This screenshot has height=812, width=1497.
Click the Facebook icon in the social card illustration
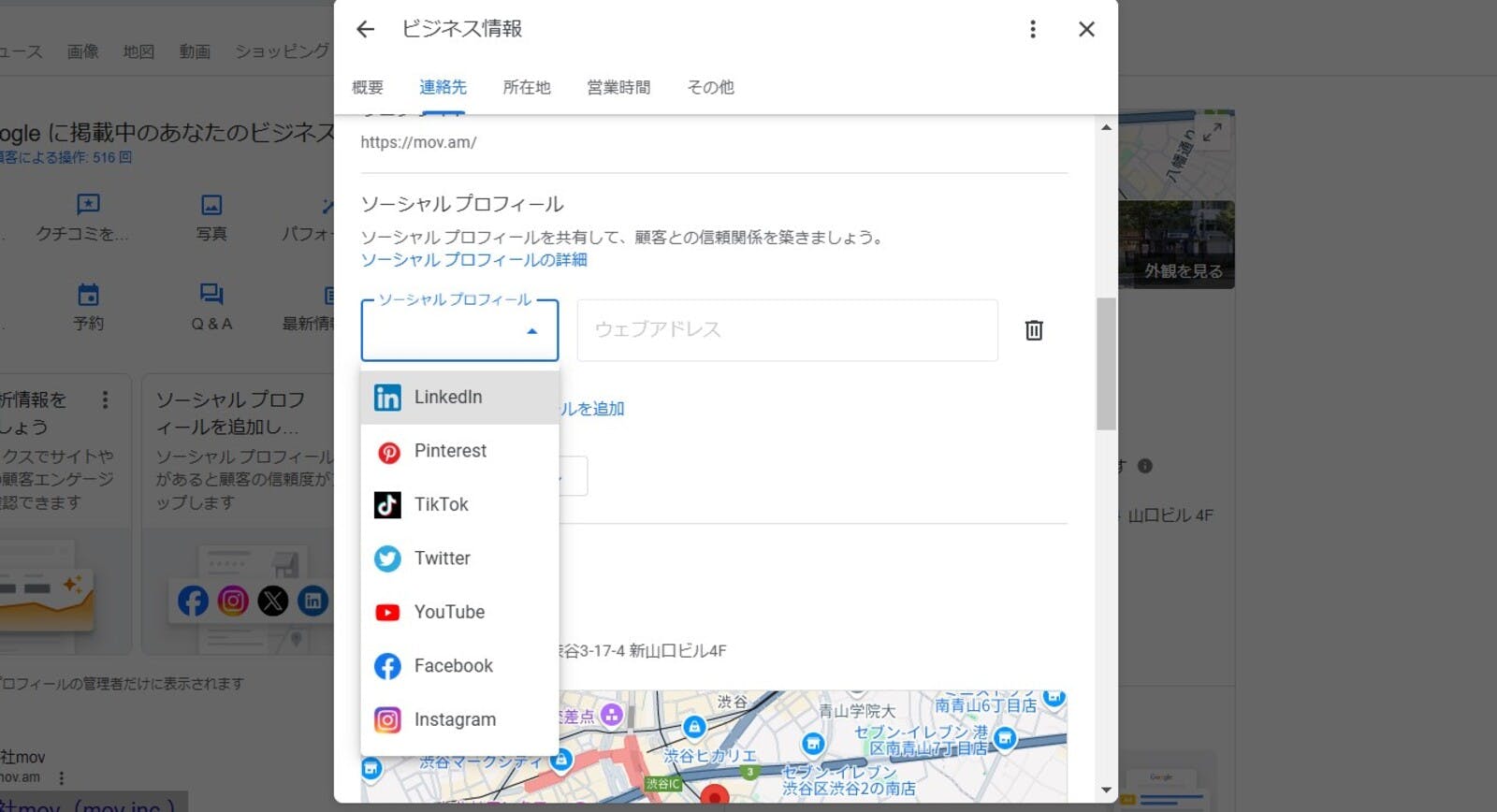tap(193, 601)
